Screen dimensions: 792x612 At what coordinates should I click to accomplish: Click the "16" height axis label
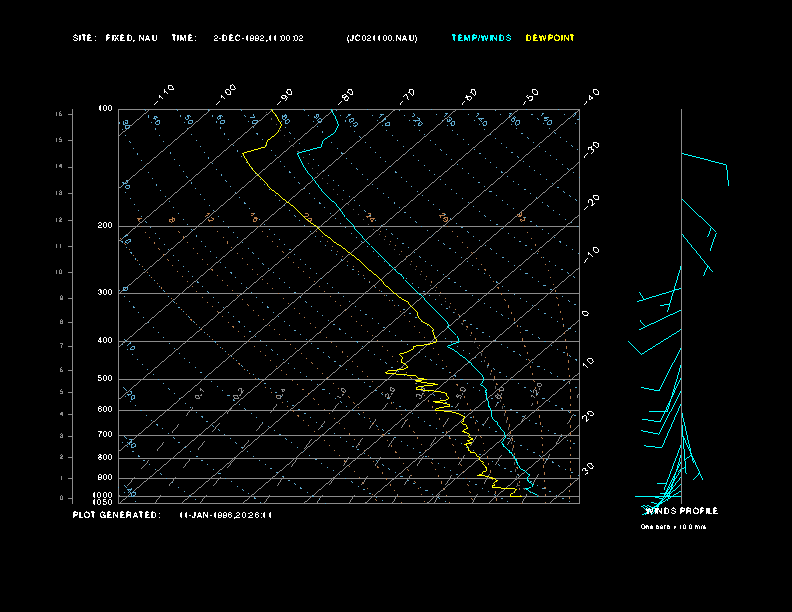59,114
